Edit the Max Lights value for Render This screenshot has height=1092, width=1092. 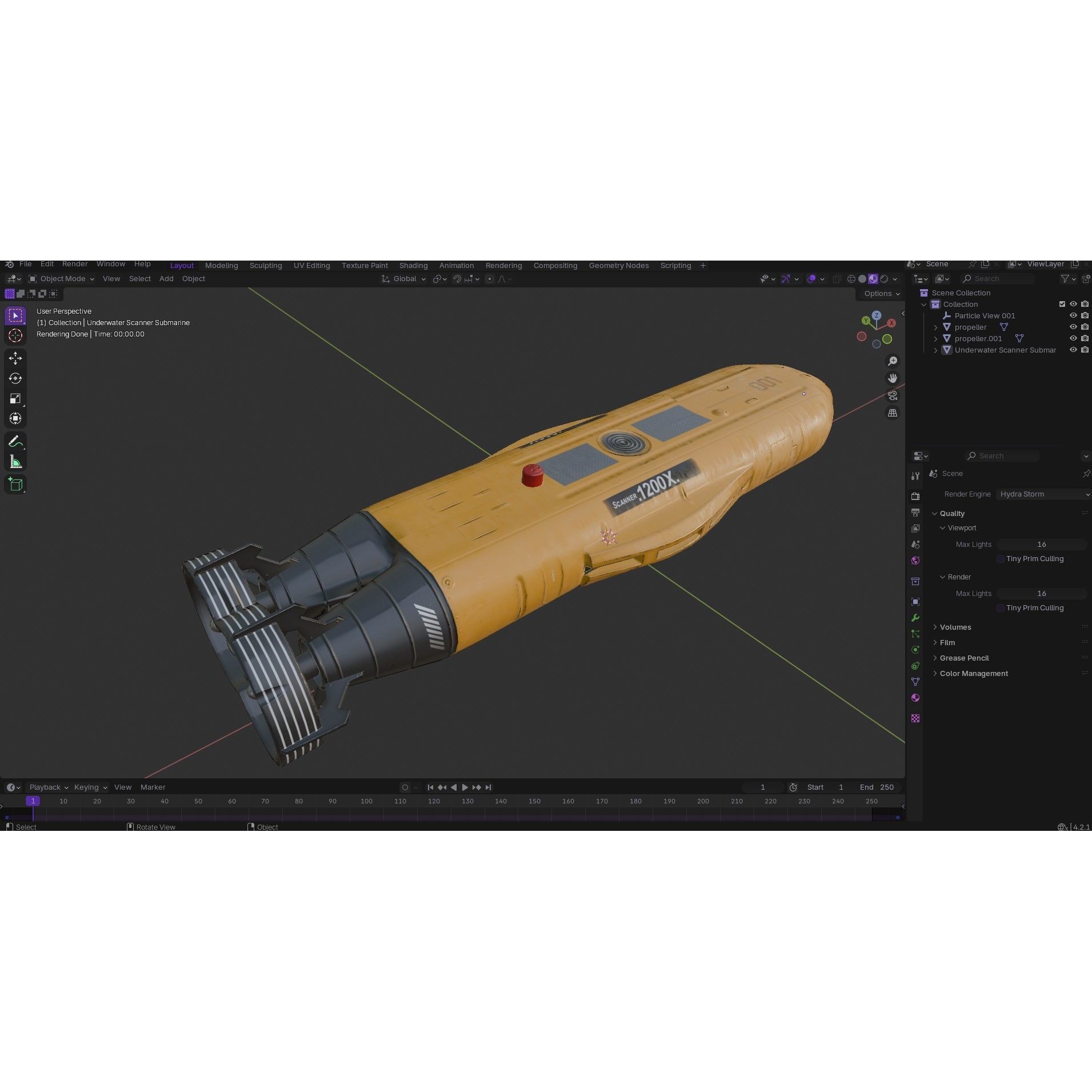click(x=1042, y=594)
